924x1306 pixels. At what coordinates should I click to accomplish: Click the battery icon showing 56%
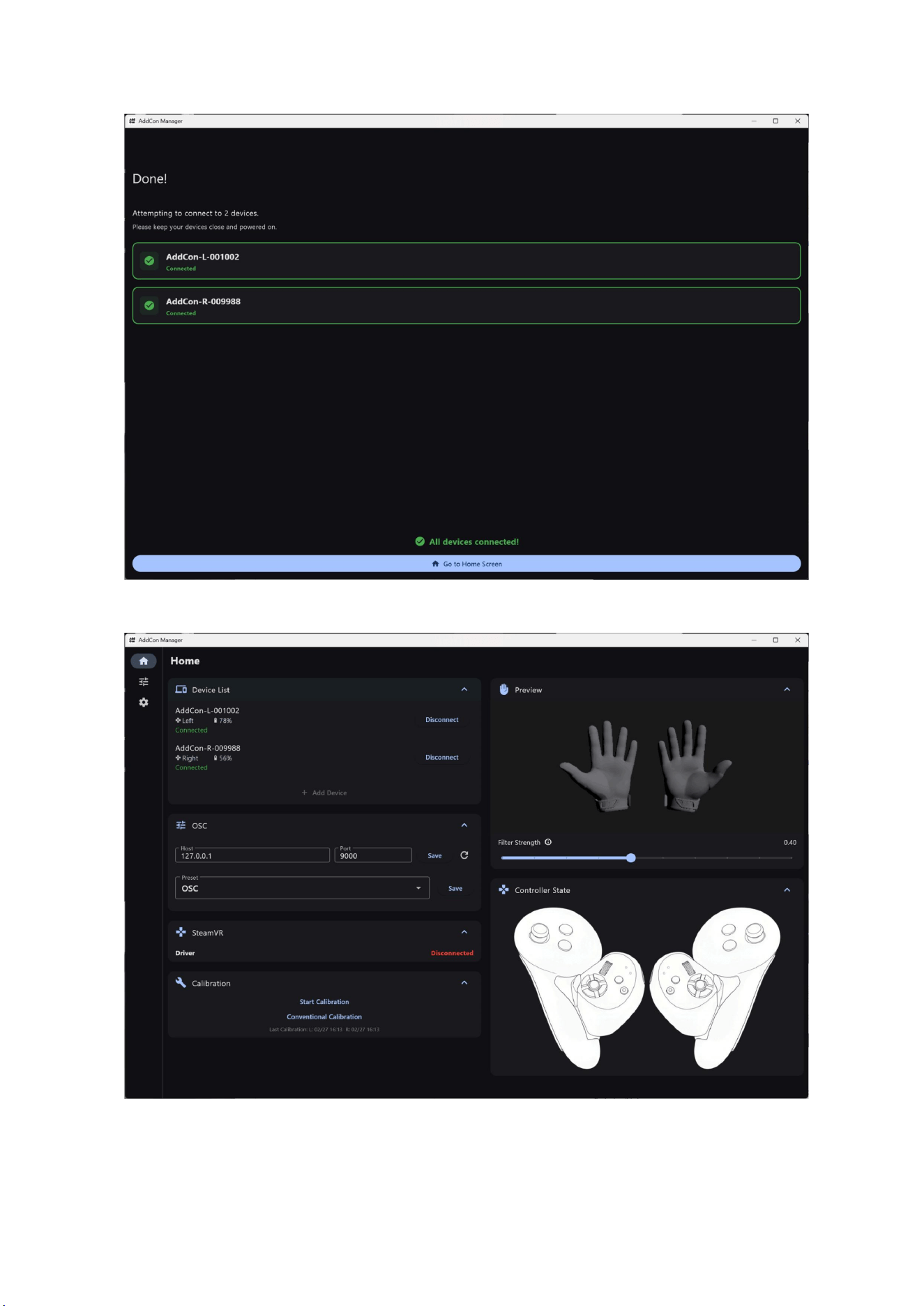coord(215,758)
